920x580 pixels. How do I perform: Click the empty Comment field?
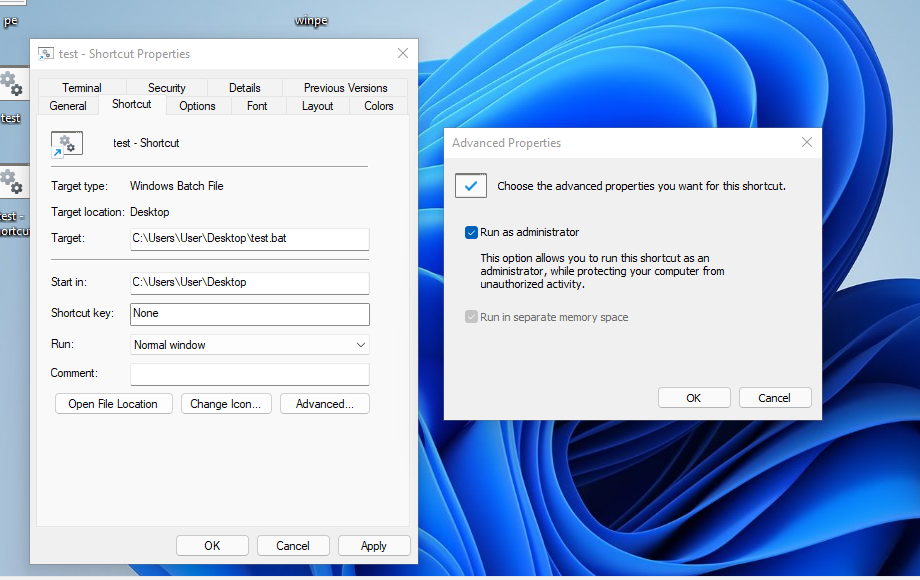coord(249,374)
